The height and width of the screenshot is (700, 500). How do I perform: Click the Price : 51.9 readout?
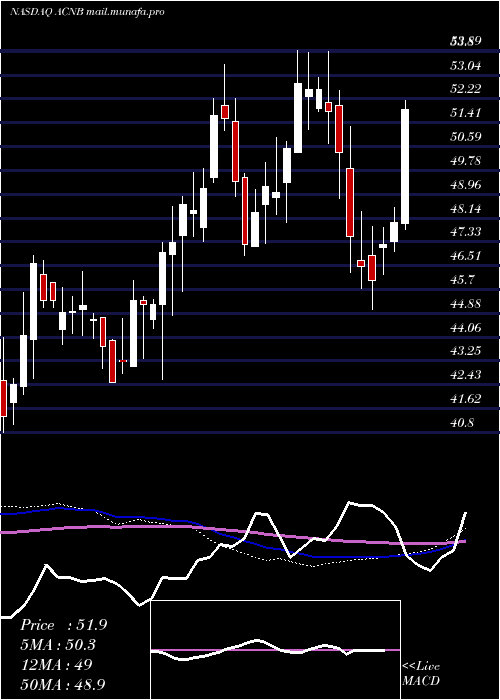click(x=63, y=625)
